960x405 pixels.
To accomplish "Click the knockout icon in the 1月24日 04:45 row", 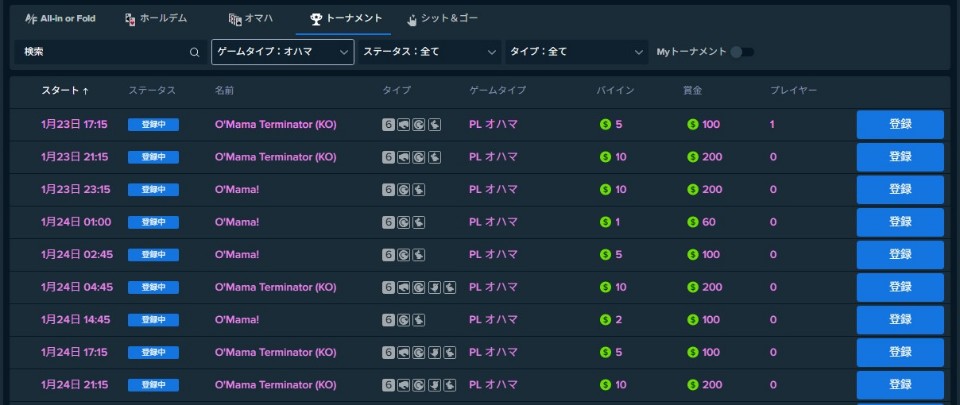I will 403,287.
